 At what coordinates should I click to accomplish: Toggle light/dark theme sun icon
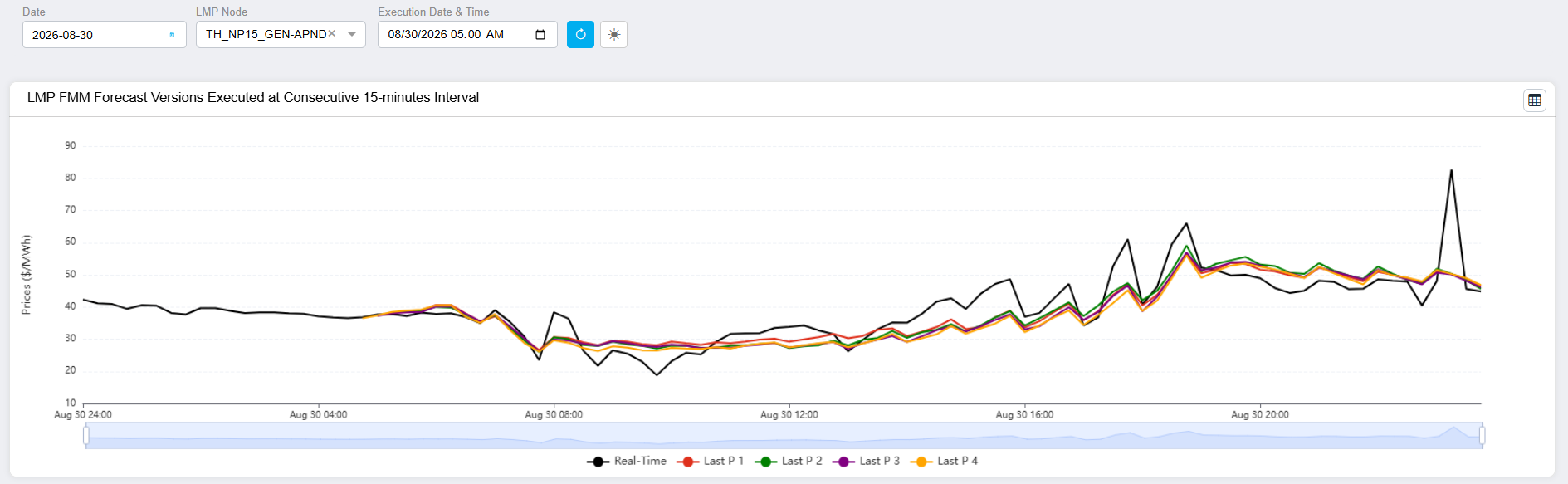613,34
